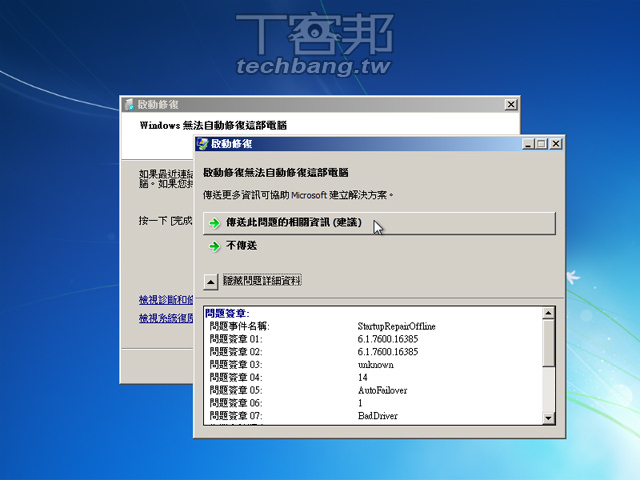Collapse details with the up-arrow expander button
The image size is (640, 480).
[211, 281]
